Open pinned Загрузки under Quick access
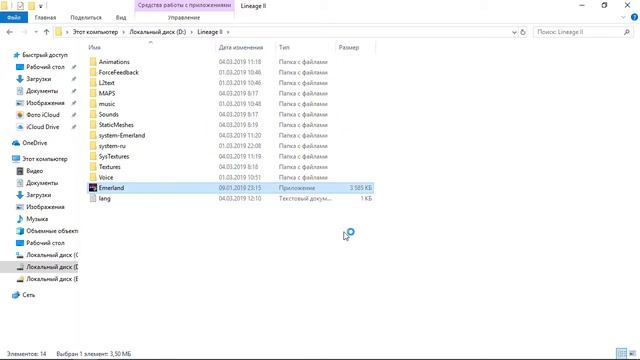 (x=39, y=79)
